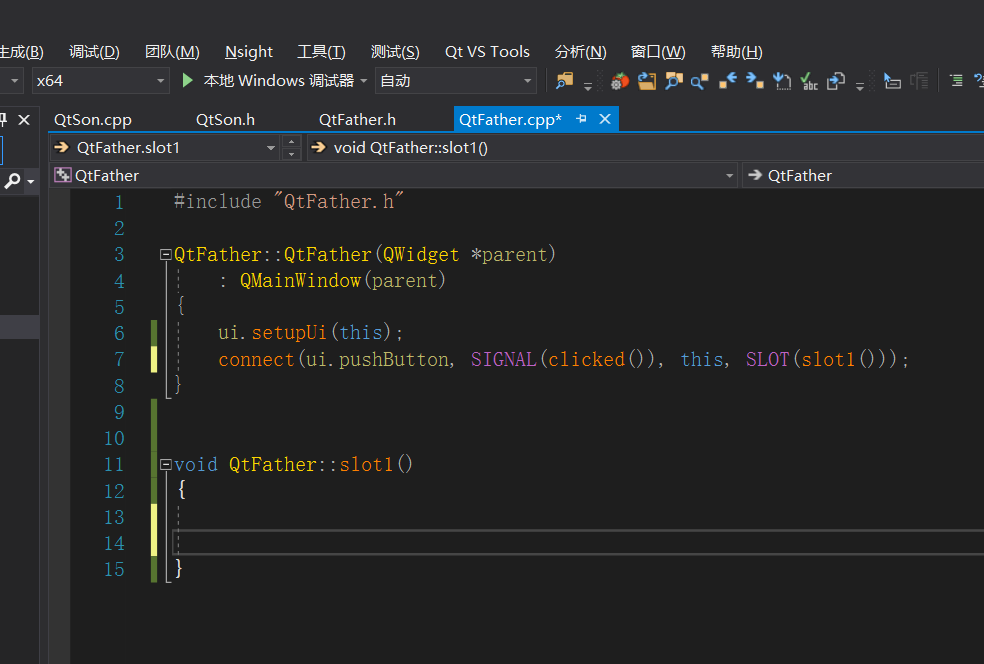The height and width of the screenshot is (664, 984).
Task: Open the Qt VS Tools menu
Action: [487, 51]
